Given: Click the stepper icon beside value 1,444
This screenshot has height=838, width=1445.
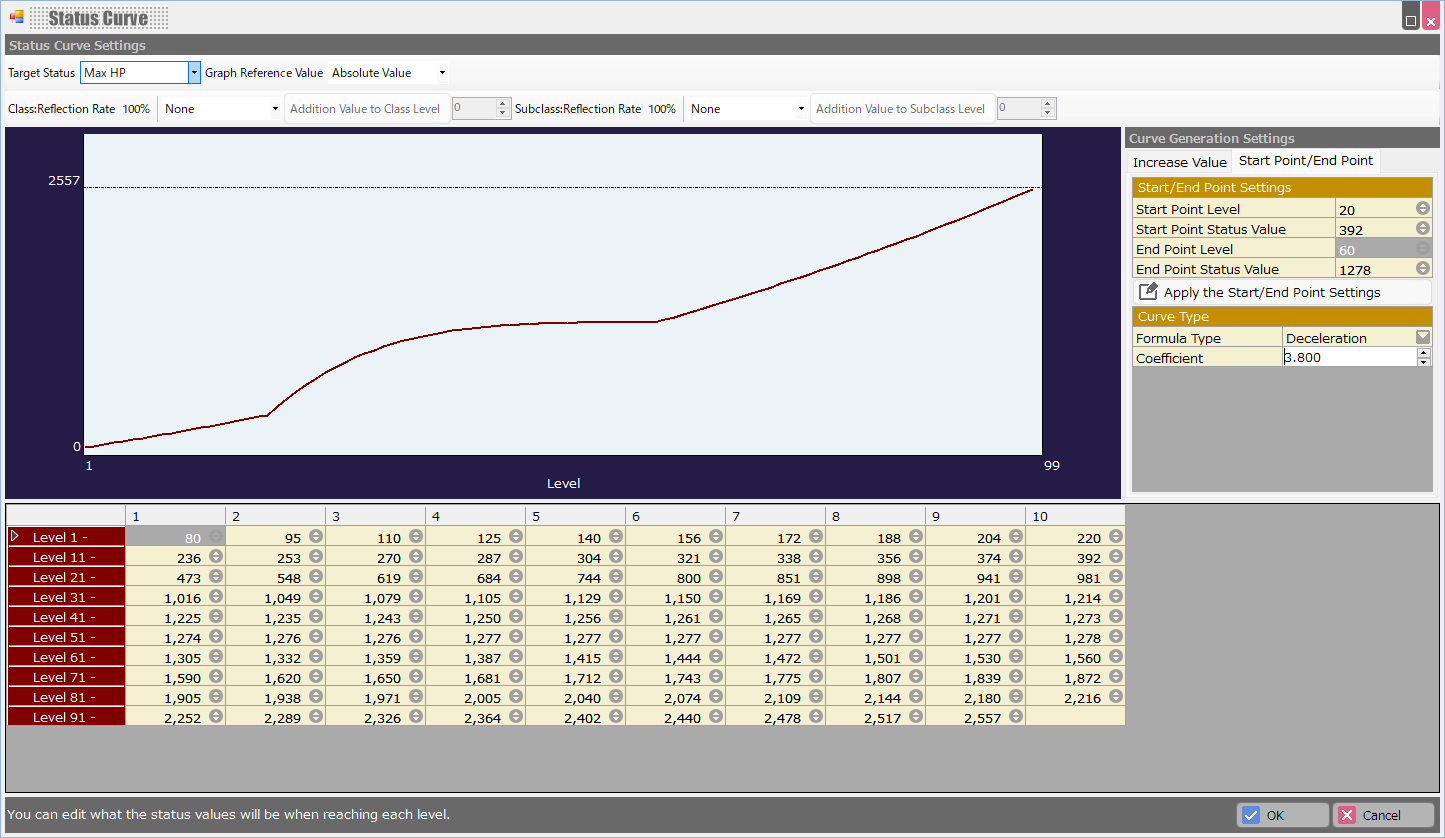Looking at the screenshot, I should (x=715, y=657).
